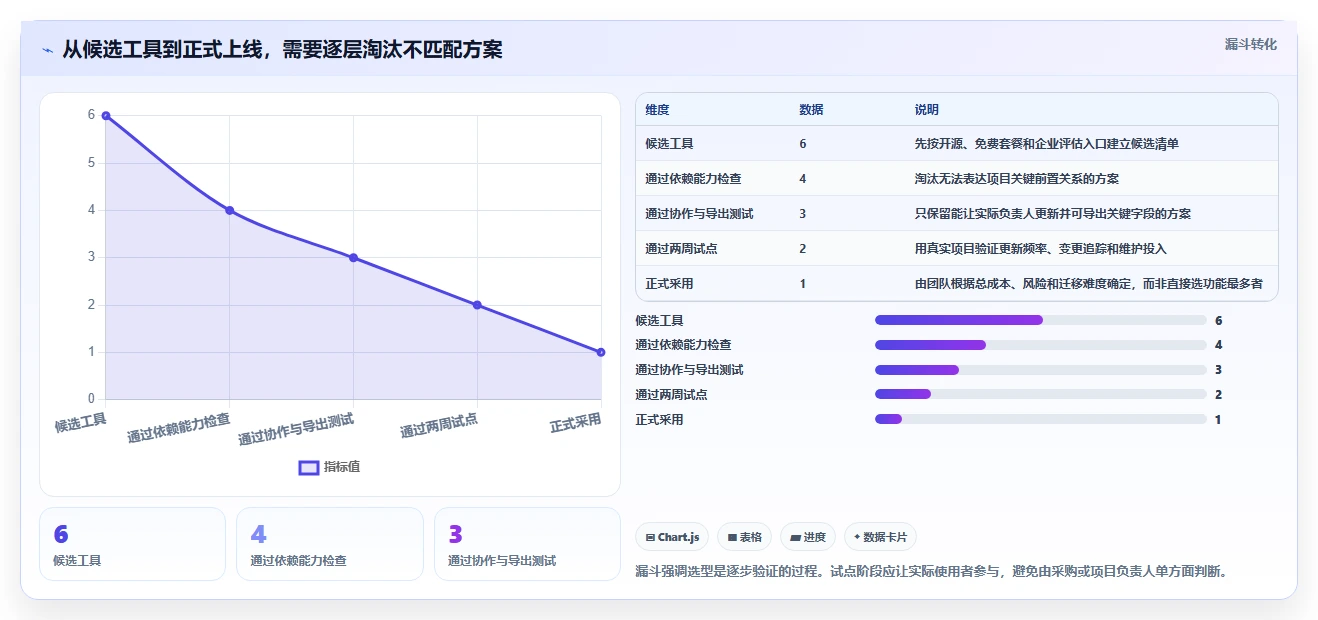
Task: Click the chart data point at value 4
Action: point(230,210)
